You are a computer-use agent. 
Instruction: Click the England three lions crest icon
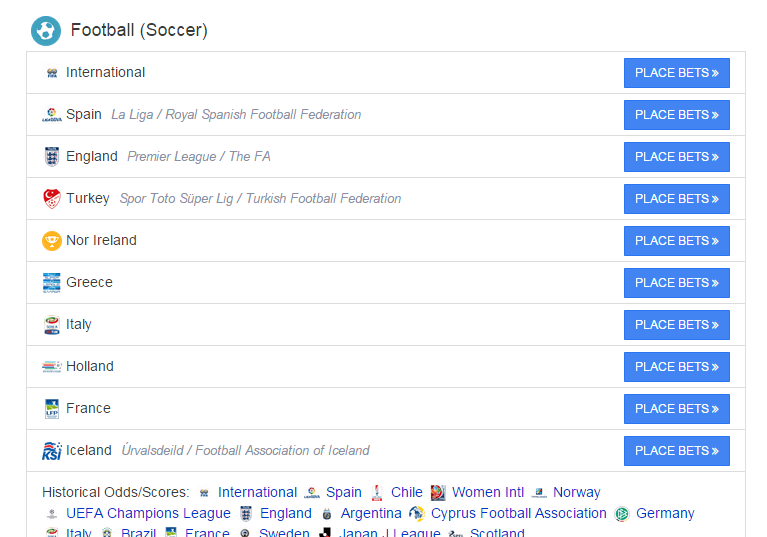(x=52, y=157)
